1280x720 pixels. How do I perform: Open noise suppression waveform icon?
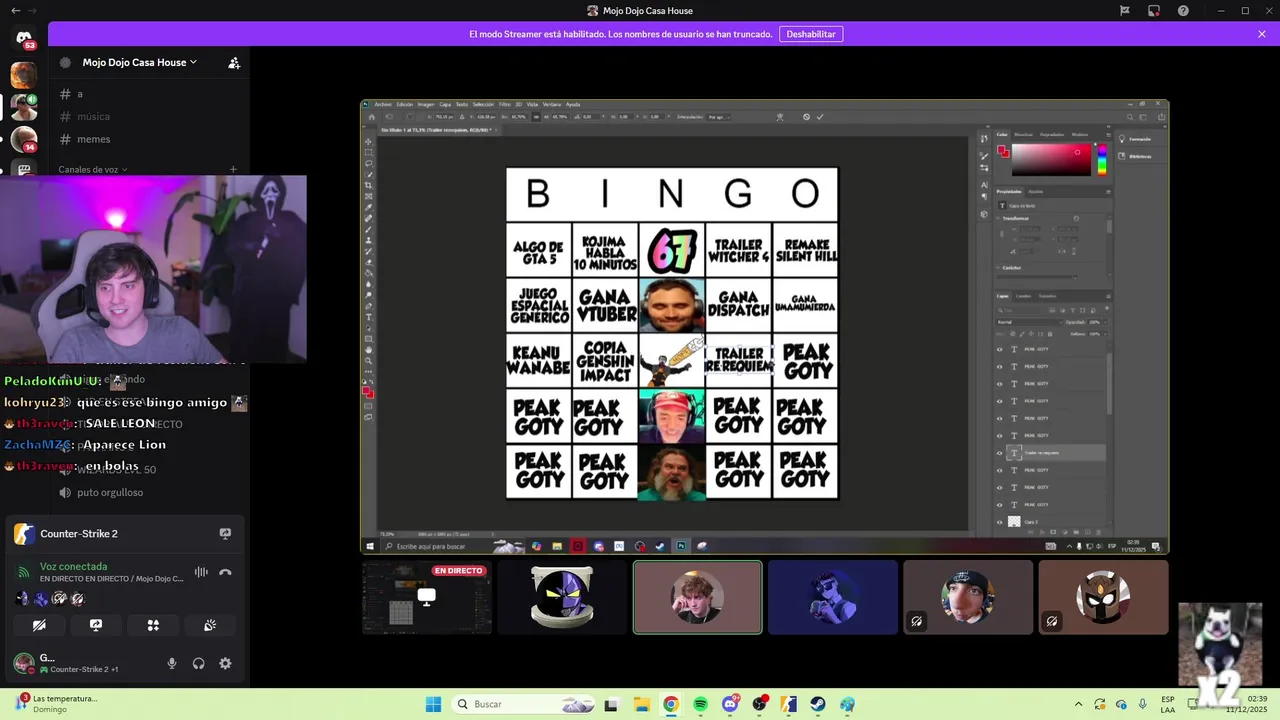point(201,572)
